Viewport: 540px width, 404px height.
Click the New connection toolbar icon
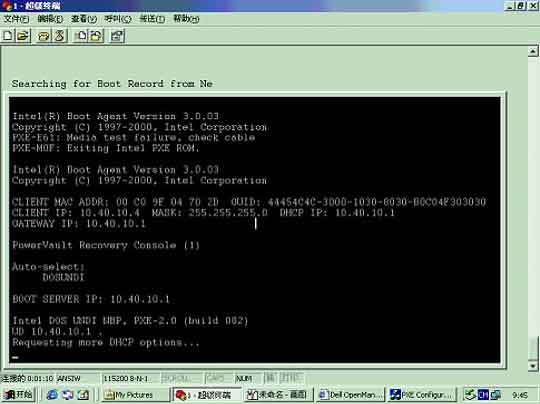pos(8,36)
